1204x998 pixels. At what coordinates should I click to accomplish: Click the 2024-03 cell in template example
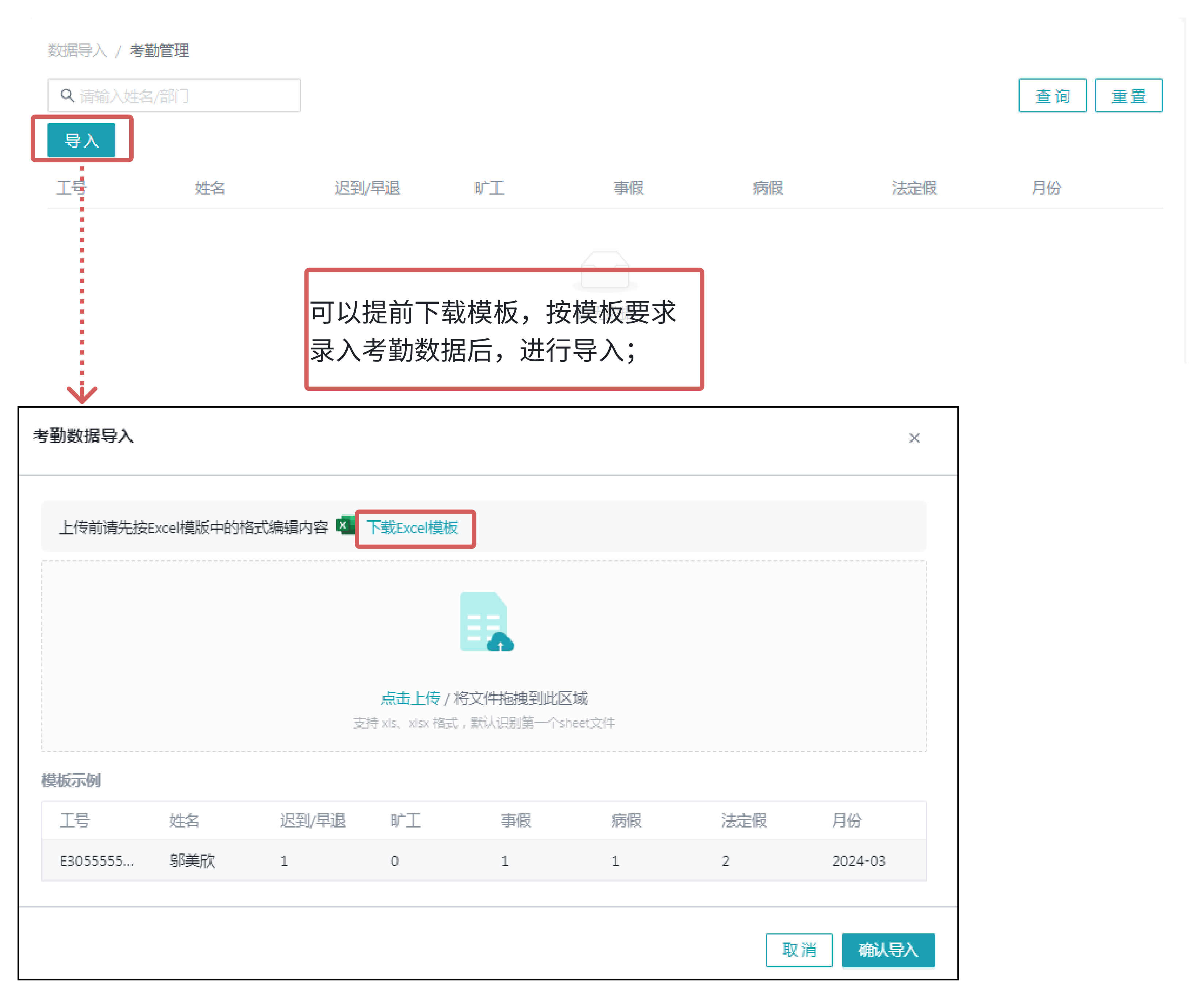858,860
